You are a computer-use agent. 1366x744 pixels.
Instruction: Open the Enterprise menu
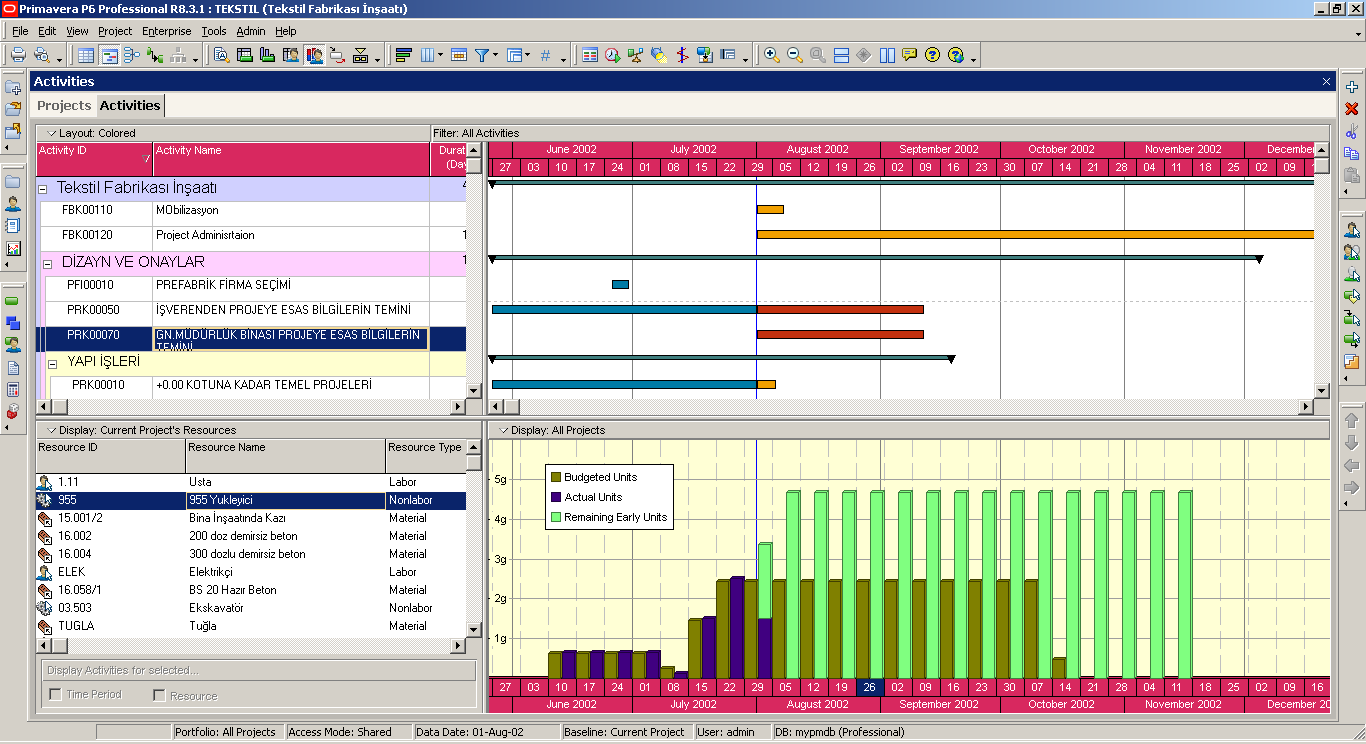(166, 31)
